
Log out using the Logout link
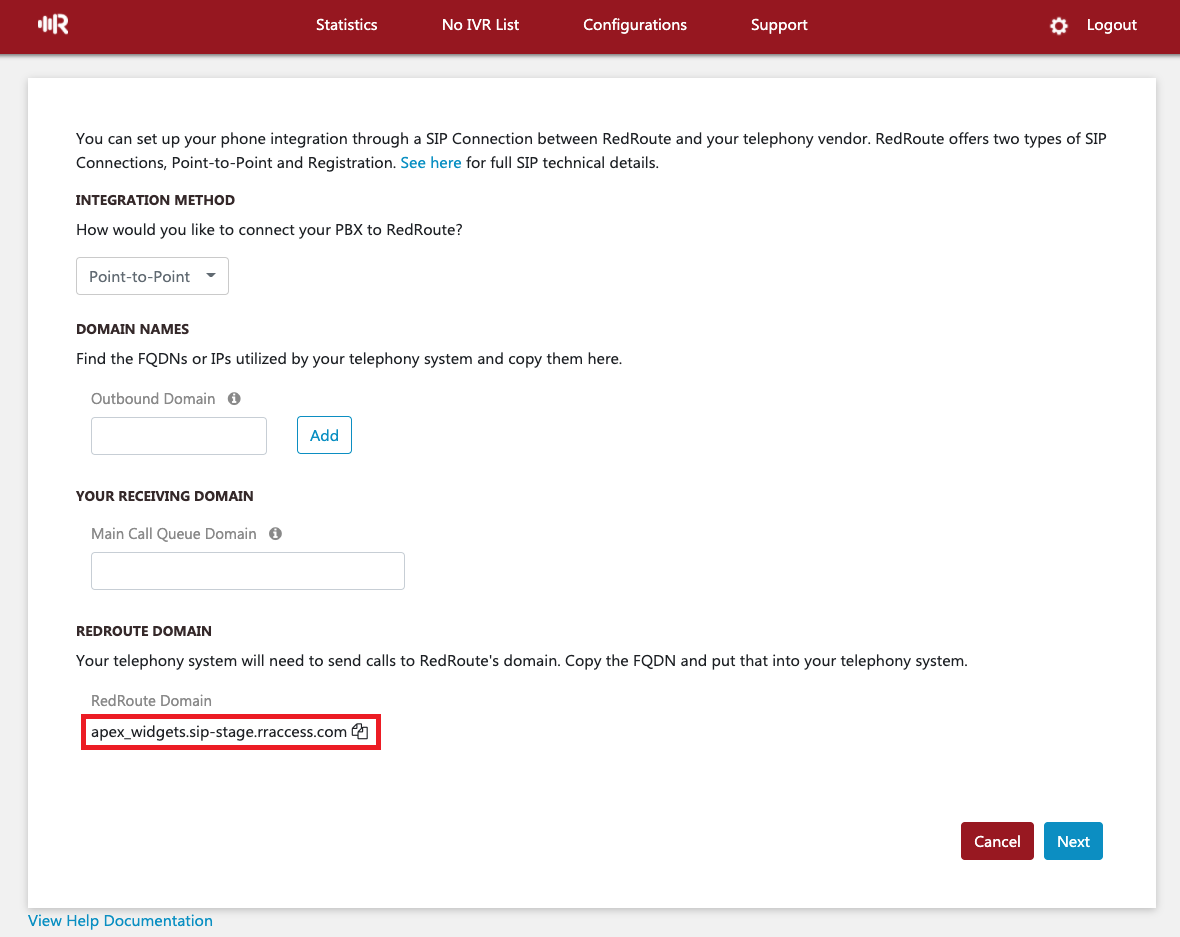pos(1112,25)
